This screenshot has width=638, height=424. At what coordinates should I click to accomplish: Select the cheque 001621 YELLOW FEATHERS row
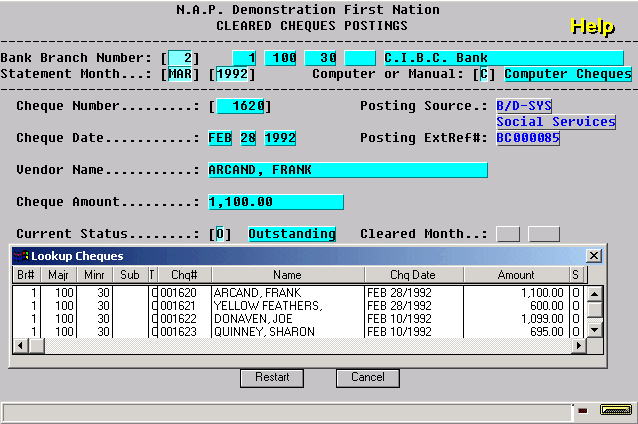tap(299, 306)
